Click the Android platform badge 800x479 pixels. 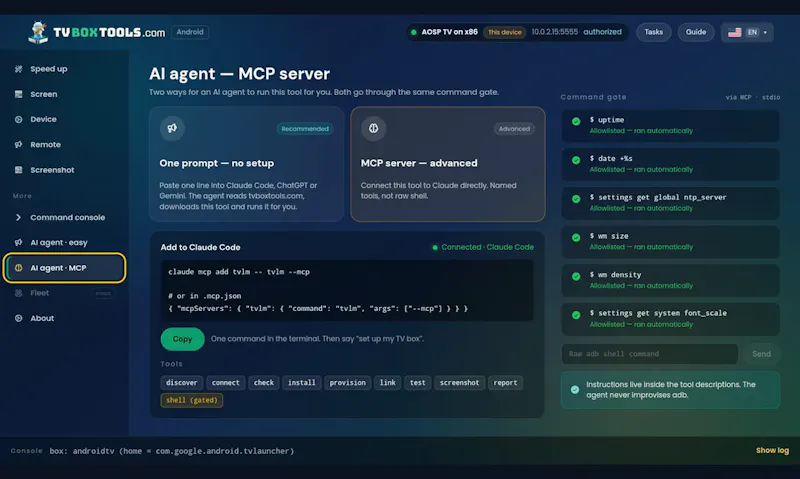(190, 32)
